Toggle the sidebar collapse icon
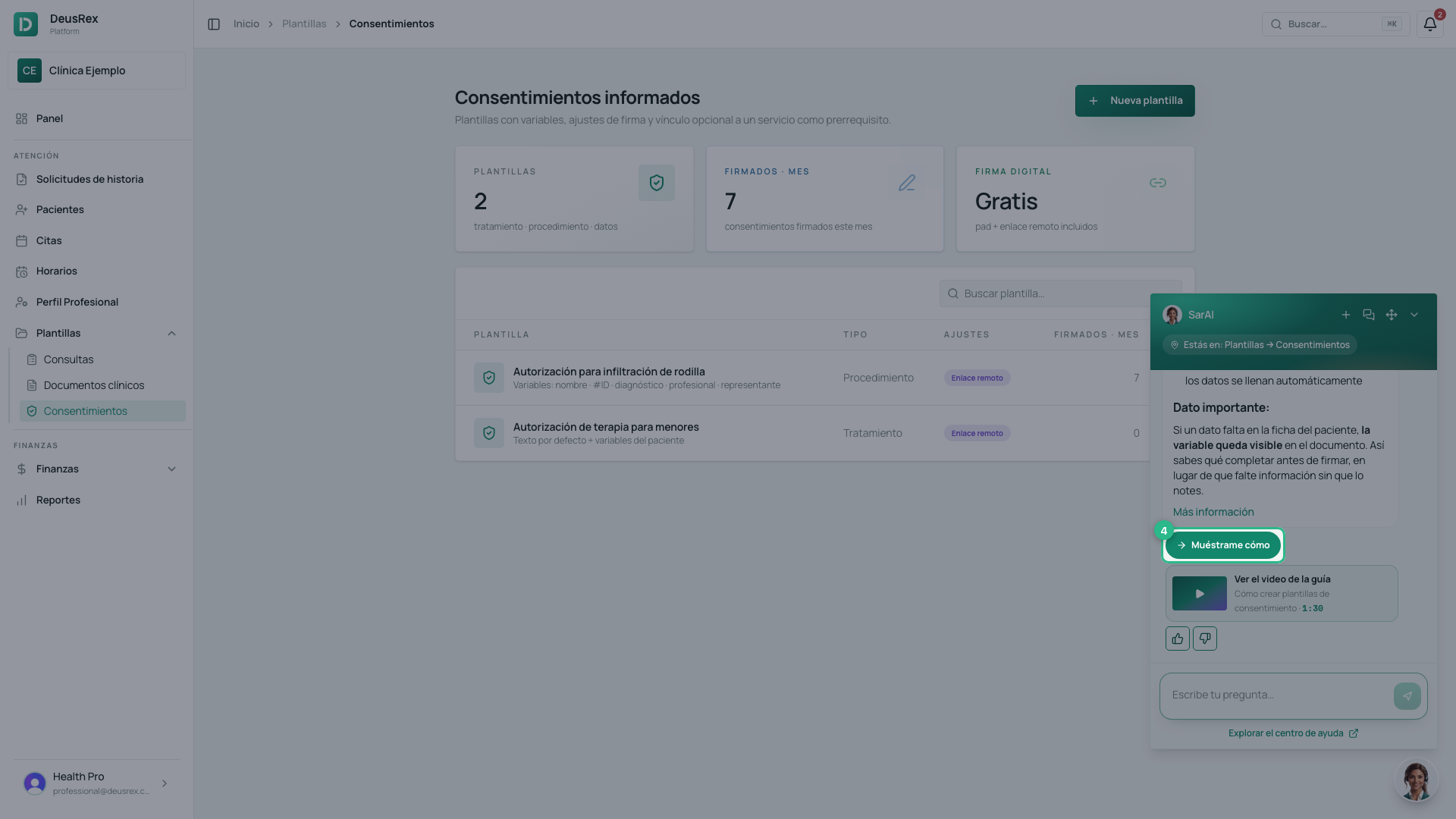Screen dimensions: 1456x819 click(214, 24)
